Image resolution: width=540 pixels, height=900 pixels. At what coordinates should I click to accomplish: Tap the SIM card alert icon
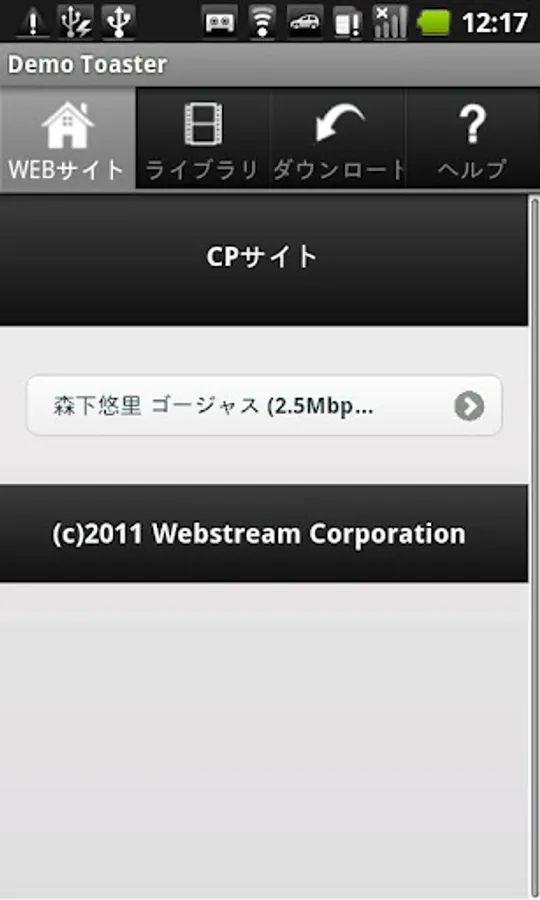coord(347,24)
